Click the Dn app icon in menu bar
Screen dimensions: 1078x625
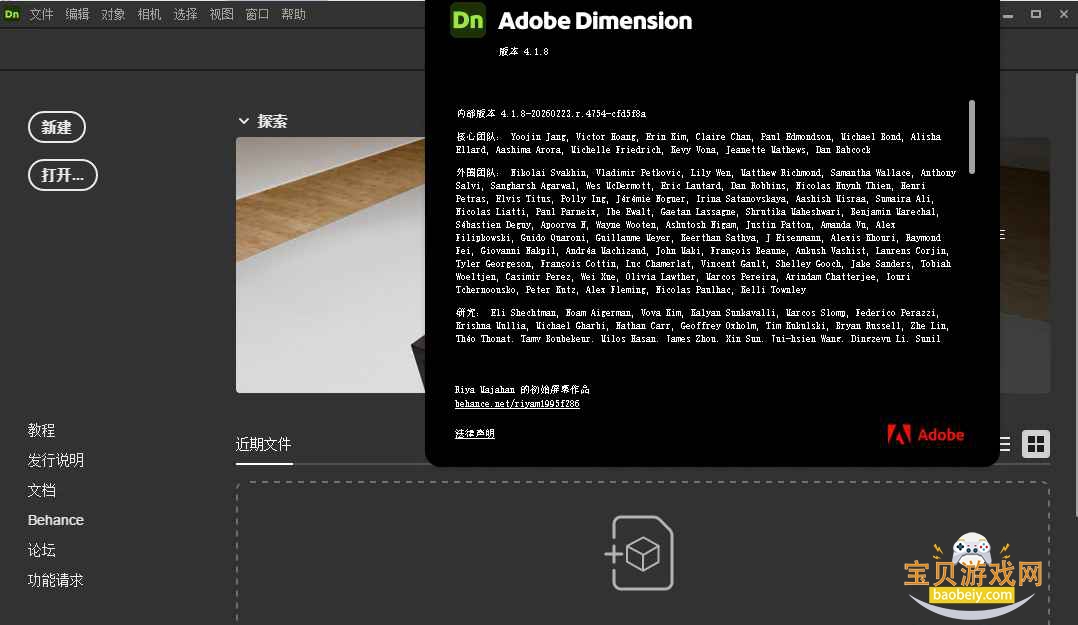click(x=12, y=14)
